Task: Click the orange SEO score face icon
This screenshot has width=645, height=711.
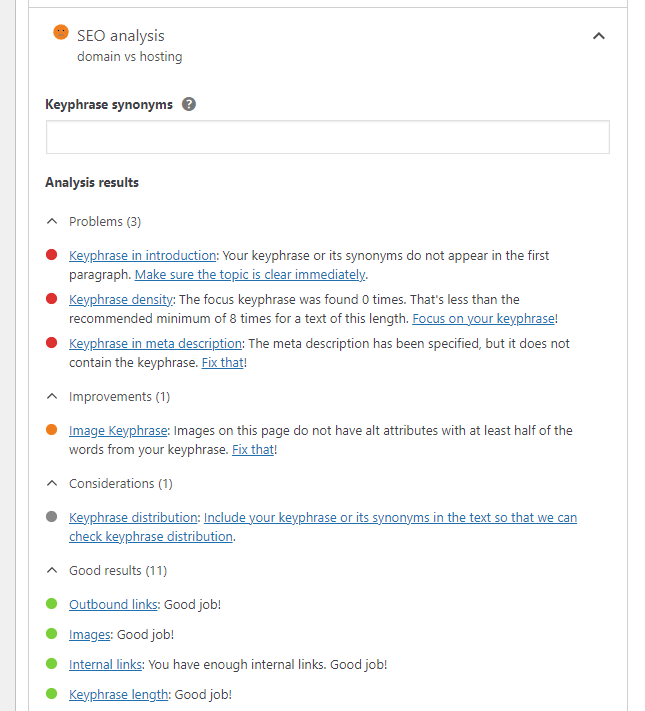Action: (x=61, y=33)
